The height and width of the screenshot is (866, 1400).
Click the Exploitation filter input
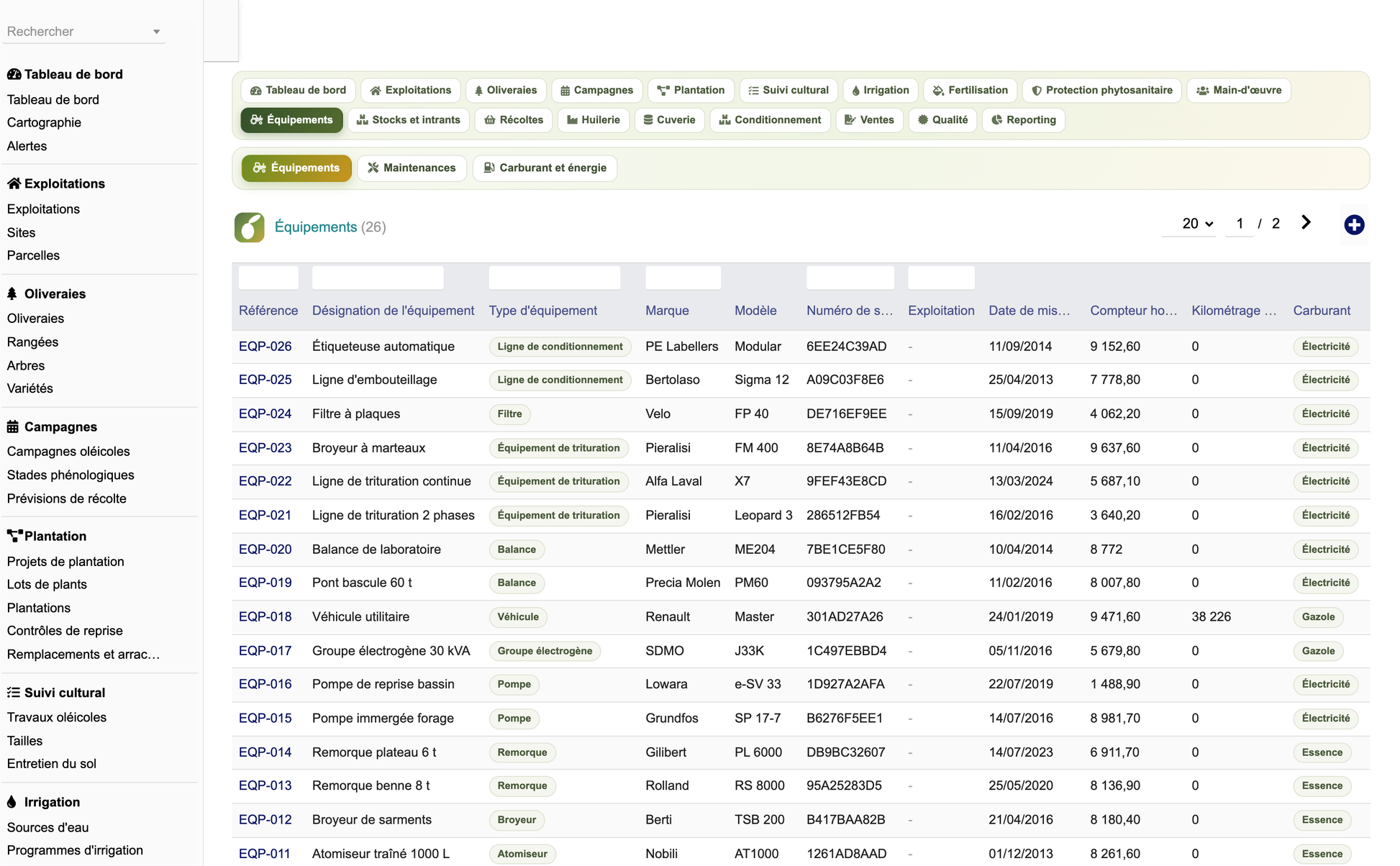[941, 278]
